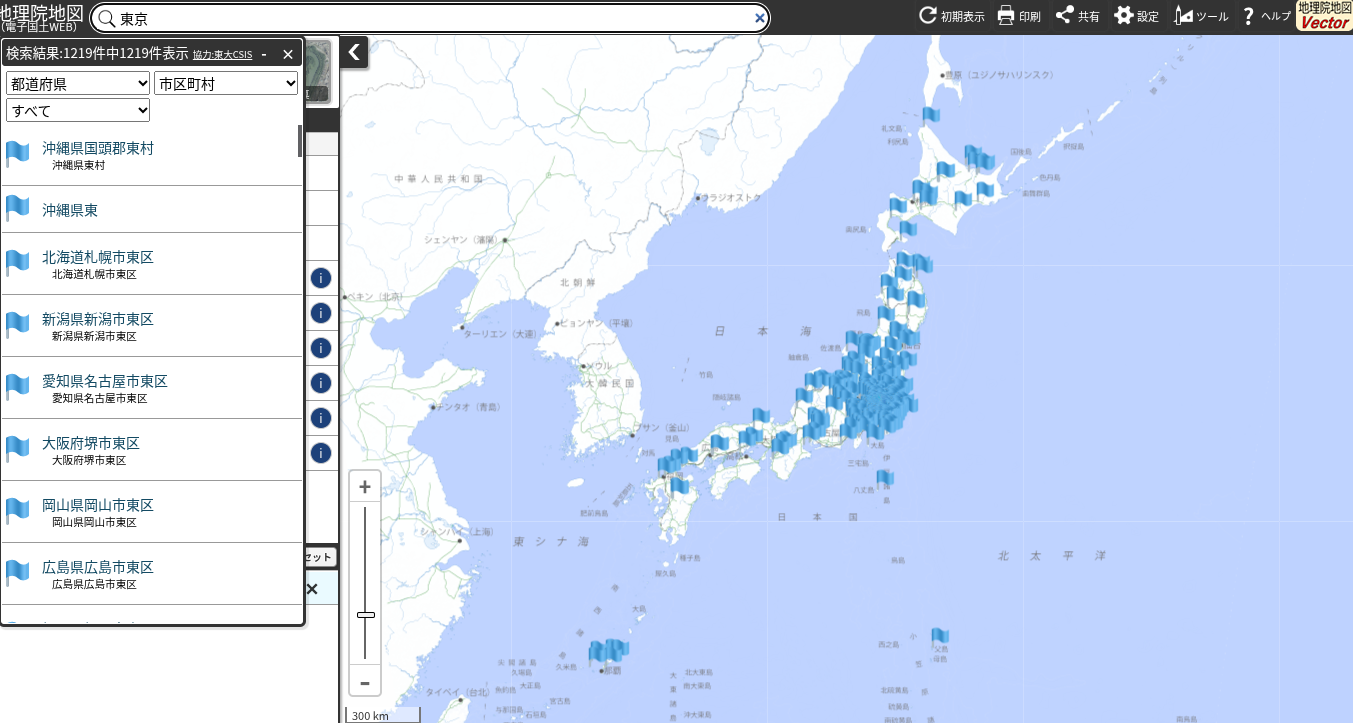Expand the 都道府県 dropdown
The image size is (1353, 723).
[x=78, y=84]
